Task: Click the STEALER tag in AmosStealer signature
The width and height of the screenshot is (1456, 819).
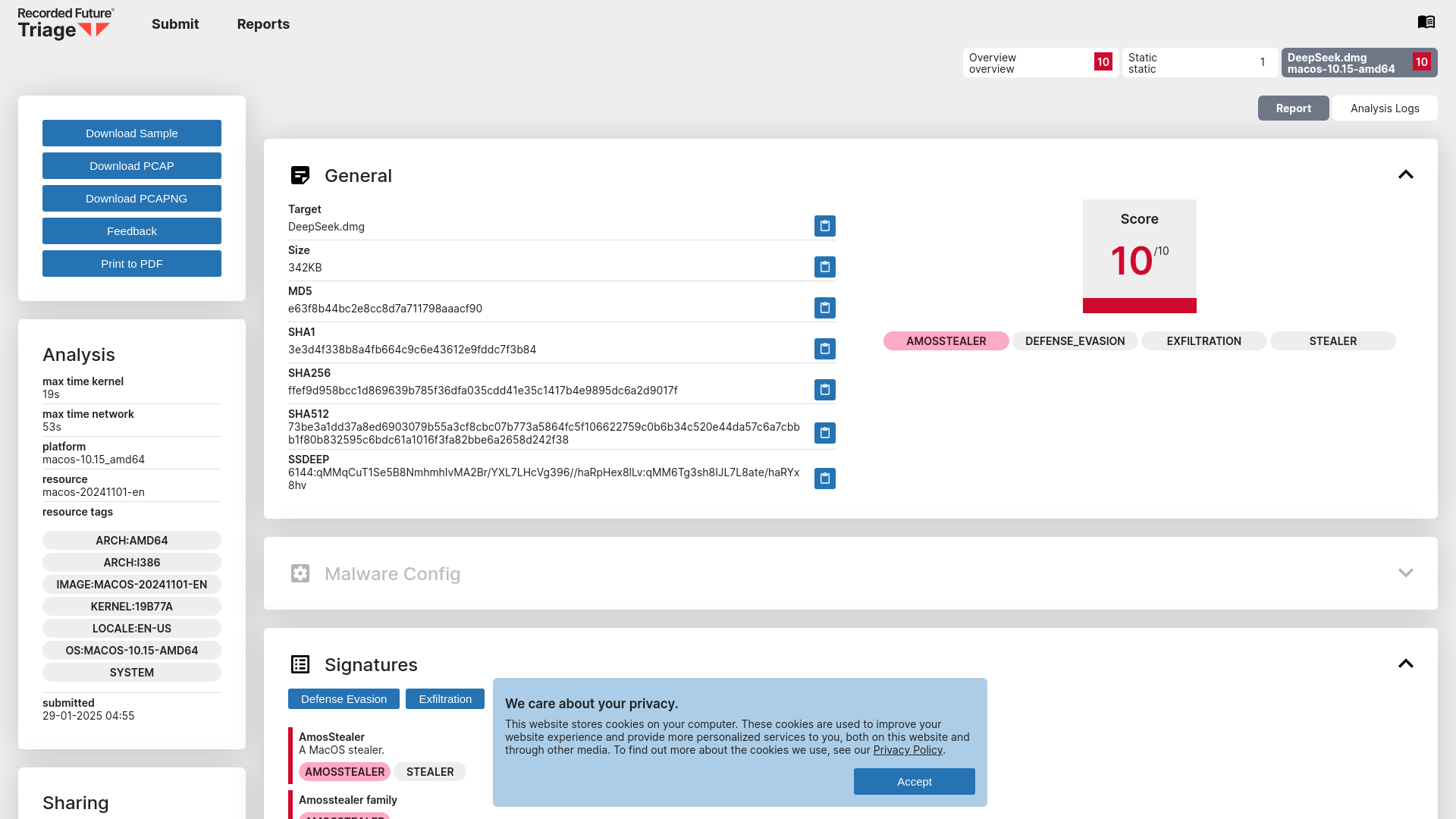Action: point(430,772)
